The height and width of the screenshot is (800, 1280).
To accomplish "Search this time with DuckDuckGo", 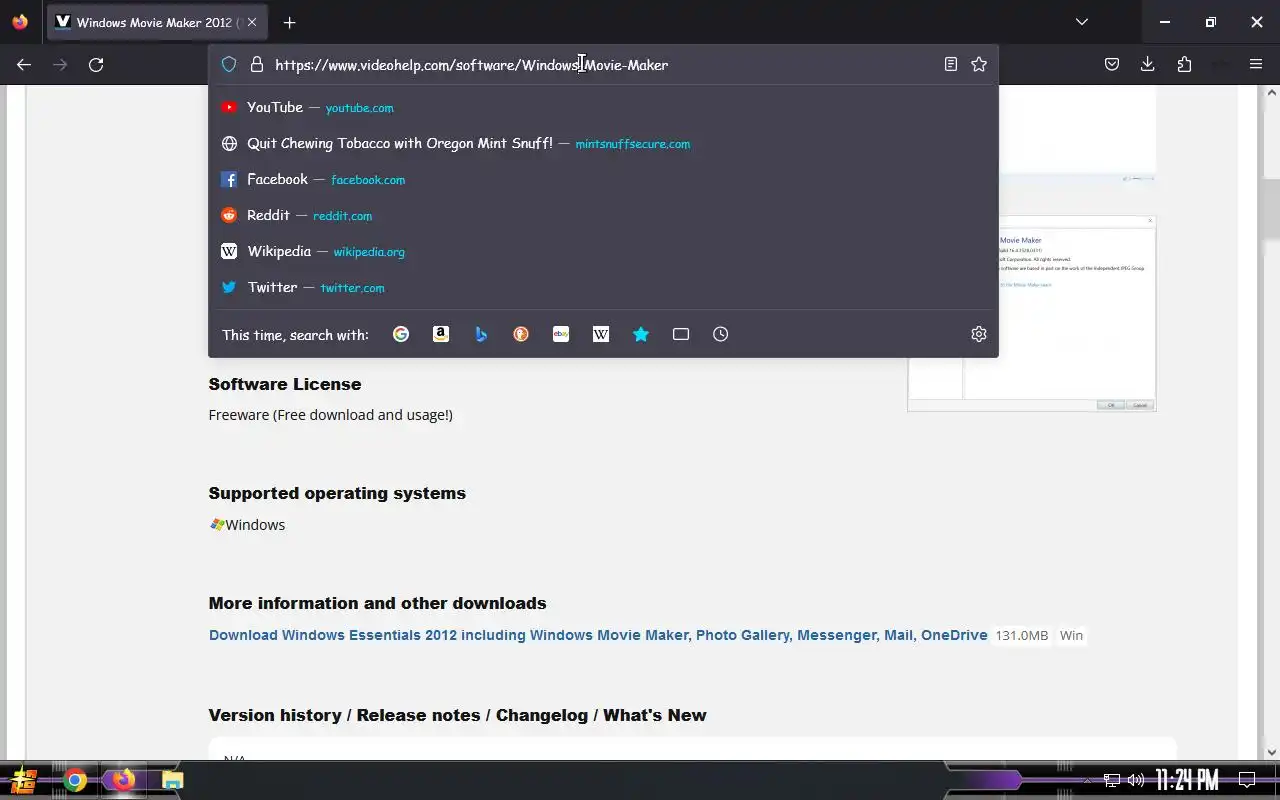I will (521, 334).
